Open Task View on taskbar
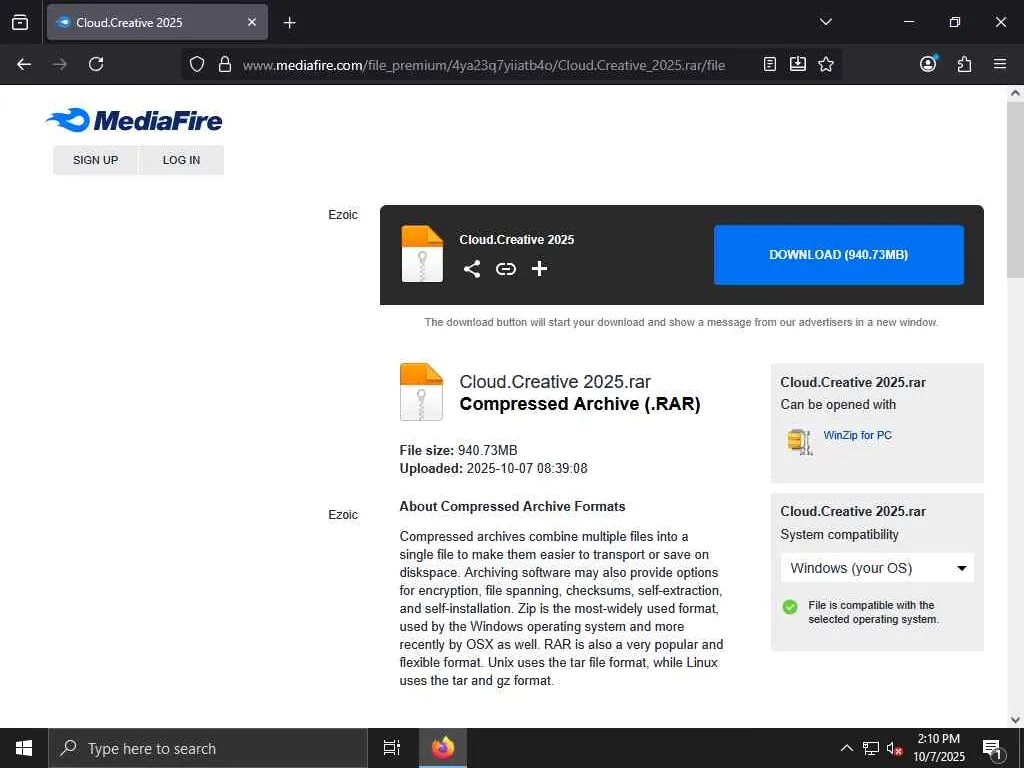The width and height of the screenshot is (1024, 768). tap(392, 748)
